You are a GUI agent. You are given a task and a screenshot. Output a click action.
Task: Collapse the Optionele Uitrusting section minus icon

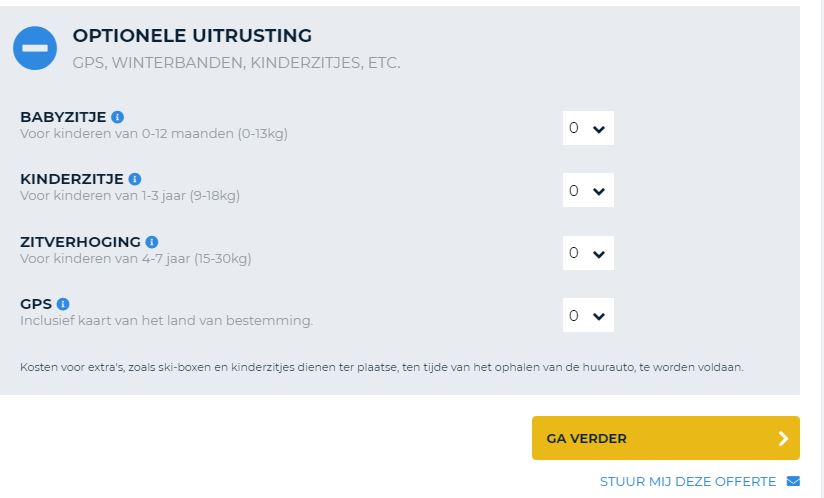pos(35,48)
